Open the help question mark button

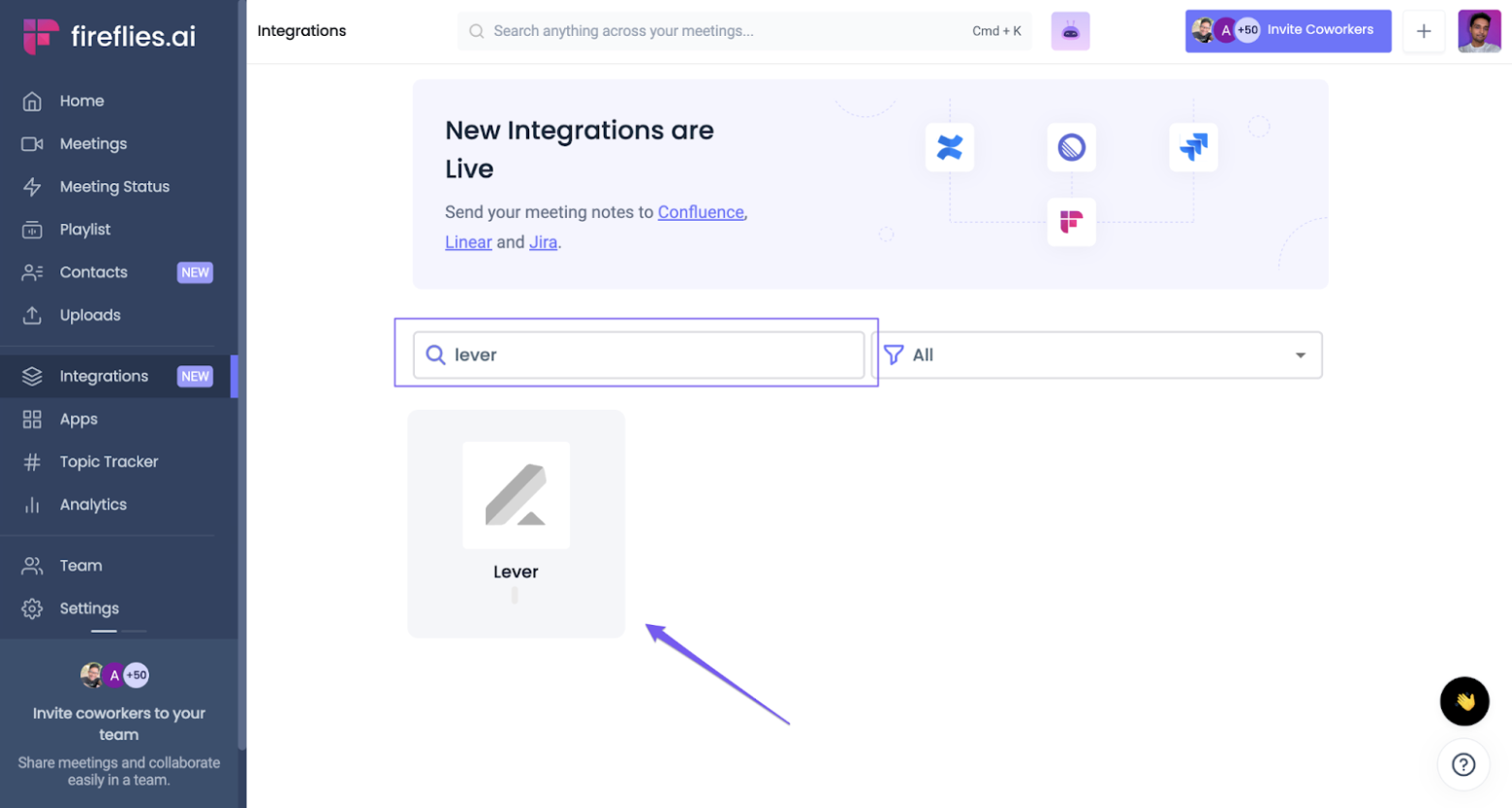click(x=1464, y=764)
